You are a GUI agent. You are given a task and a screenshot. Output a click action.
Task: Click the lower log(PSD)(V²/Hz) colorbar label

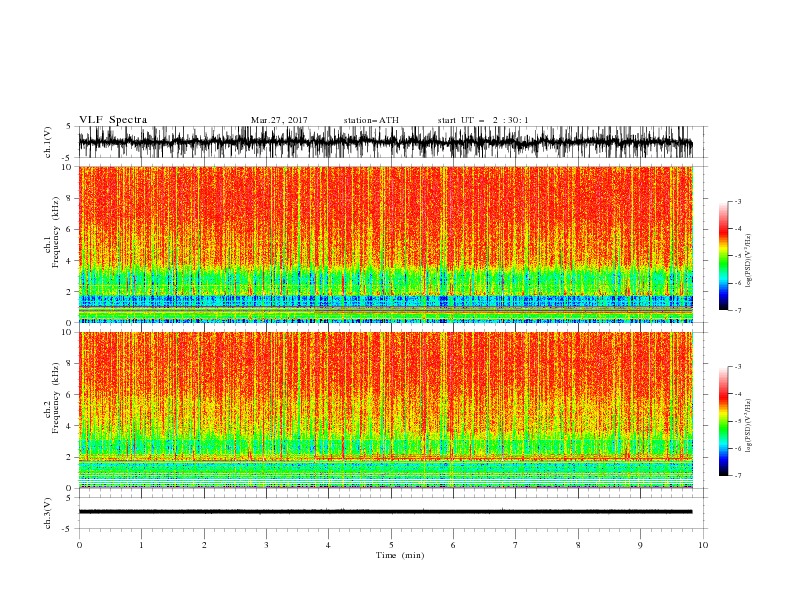748,425
